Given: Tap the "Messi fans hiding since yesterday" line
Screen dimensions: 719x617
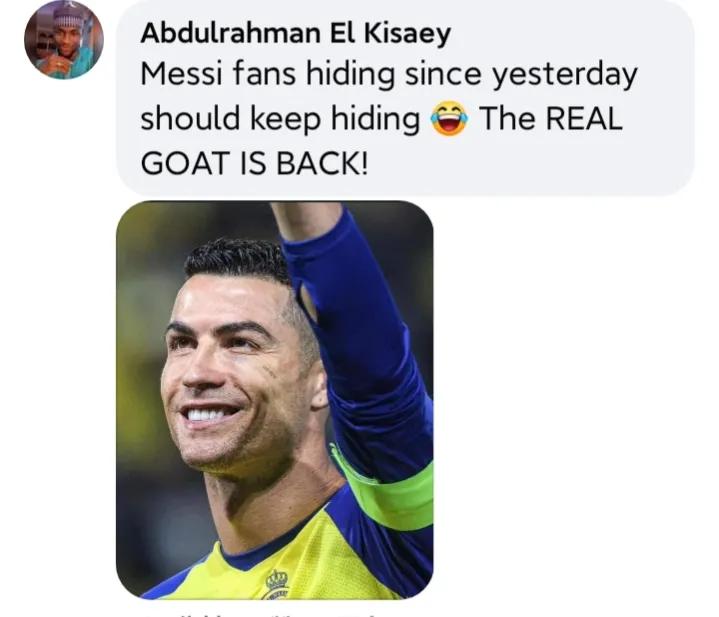Looking at the screenshot, I should click(389, 75).
